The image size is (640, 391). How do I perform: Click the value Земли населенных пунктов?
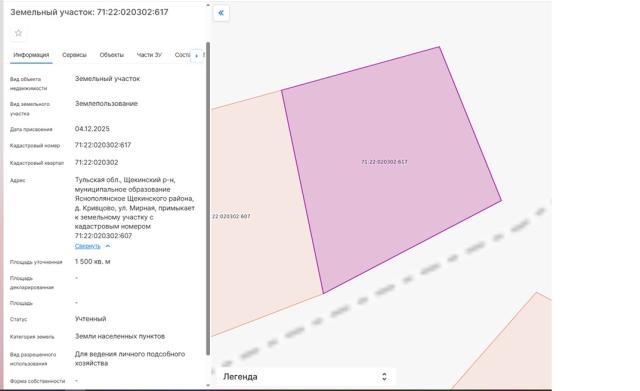tap(120, 336)
